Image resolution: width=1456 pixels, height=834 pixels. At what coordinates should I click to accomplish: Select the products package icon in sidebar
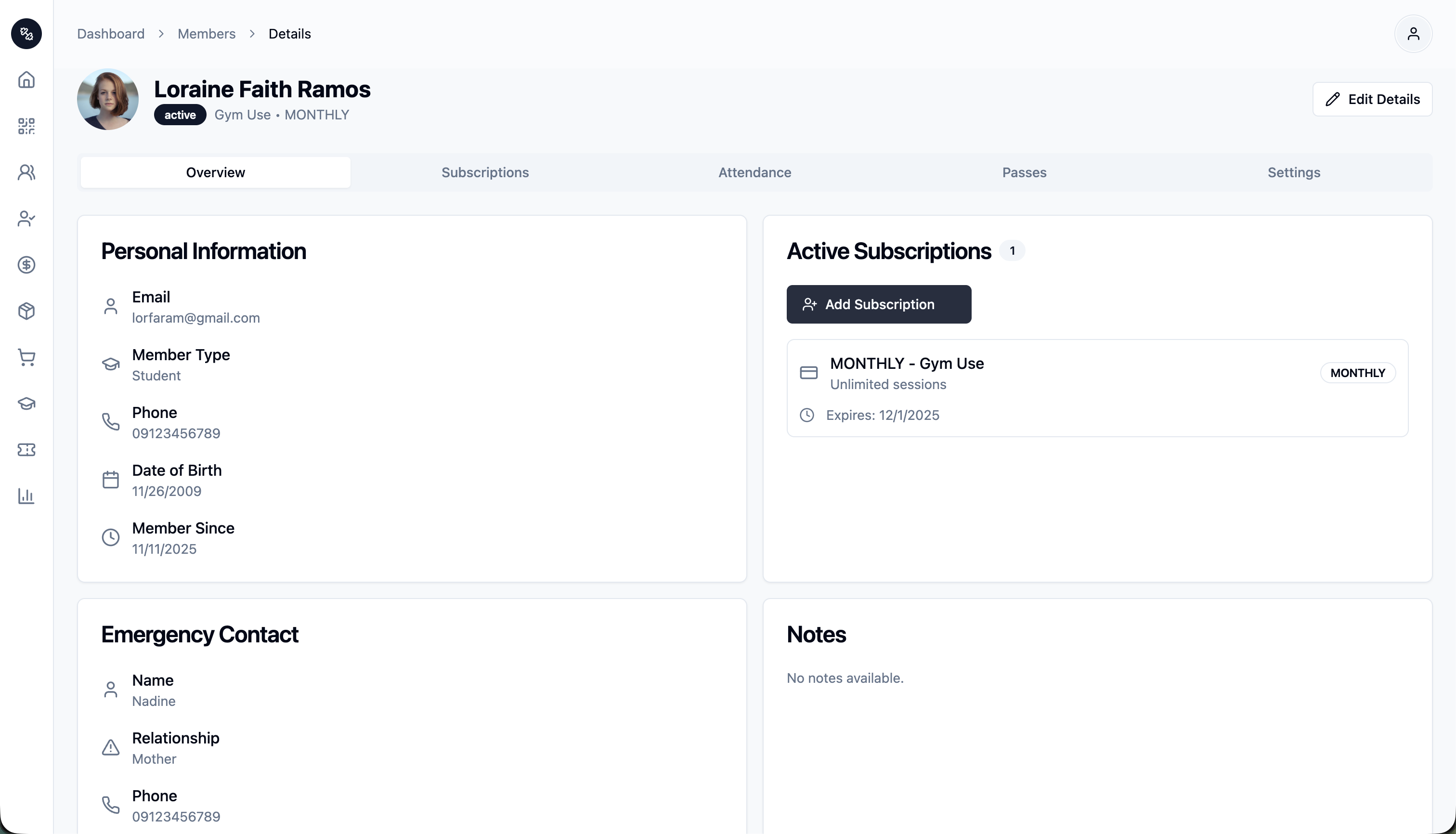pyautogui.click(x=26, y=311)
